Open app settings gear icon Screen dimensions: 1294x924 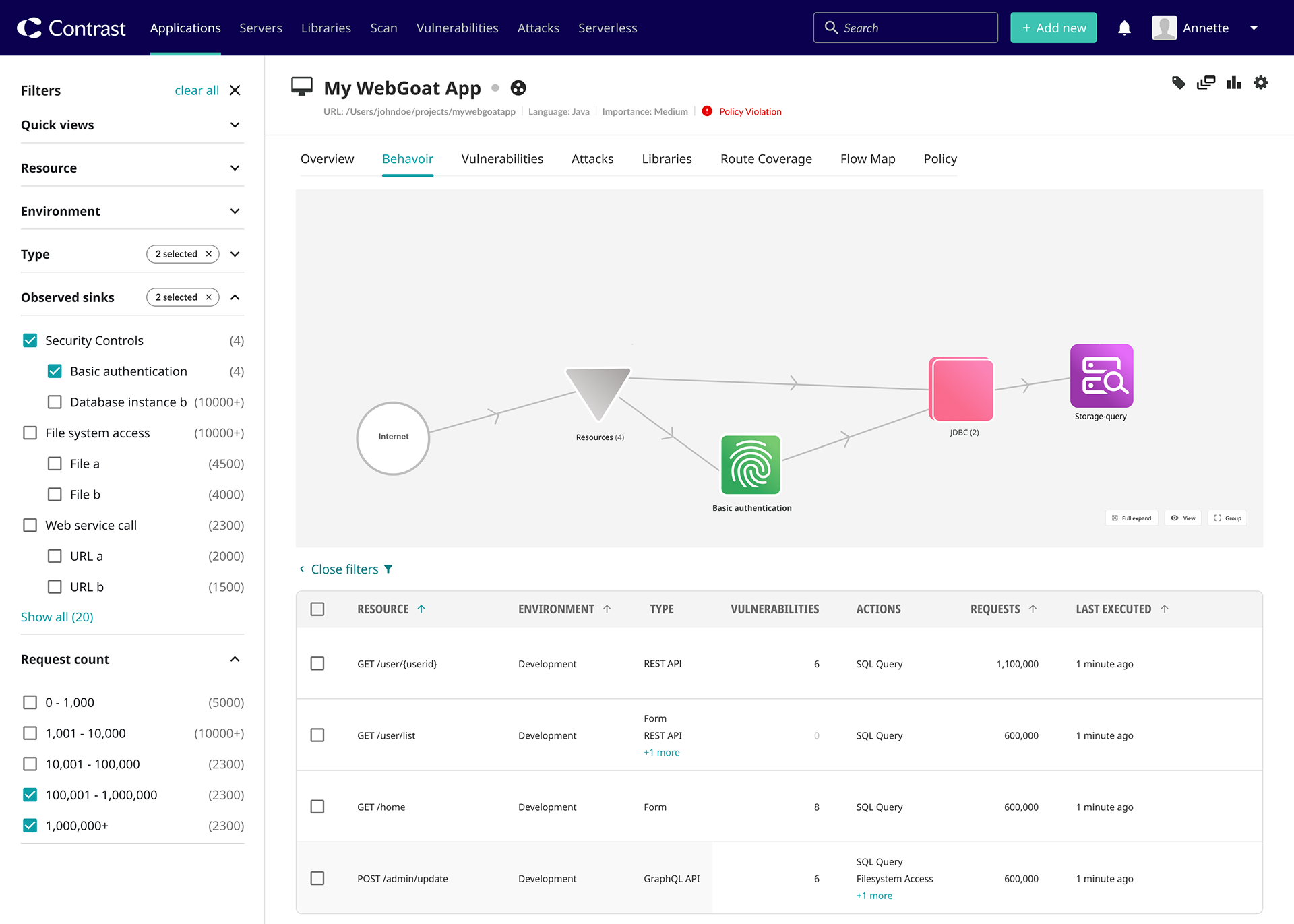click(x=1260, y=83)
